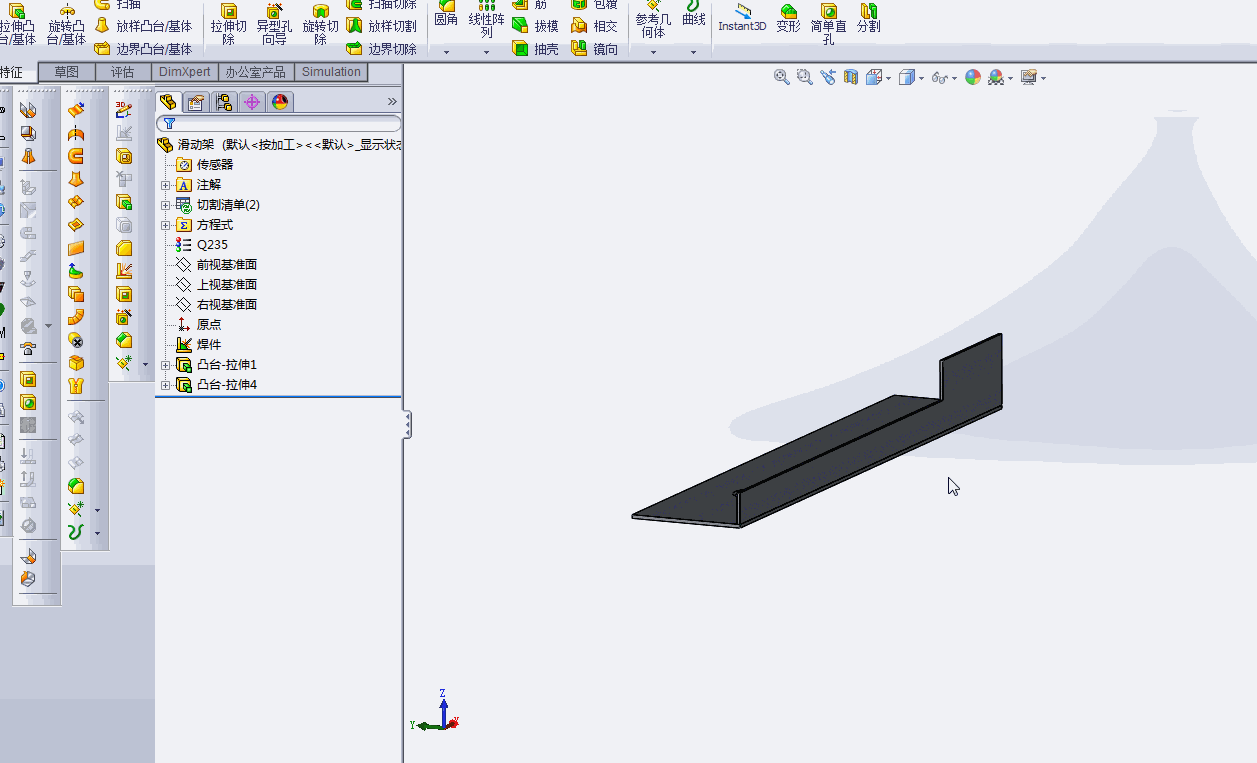
Task: Switch to the 草图 sketch tab
Action: click(x=67, y=72)
